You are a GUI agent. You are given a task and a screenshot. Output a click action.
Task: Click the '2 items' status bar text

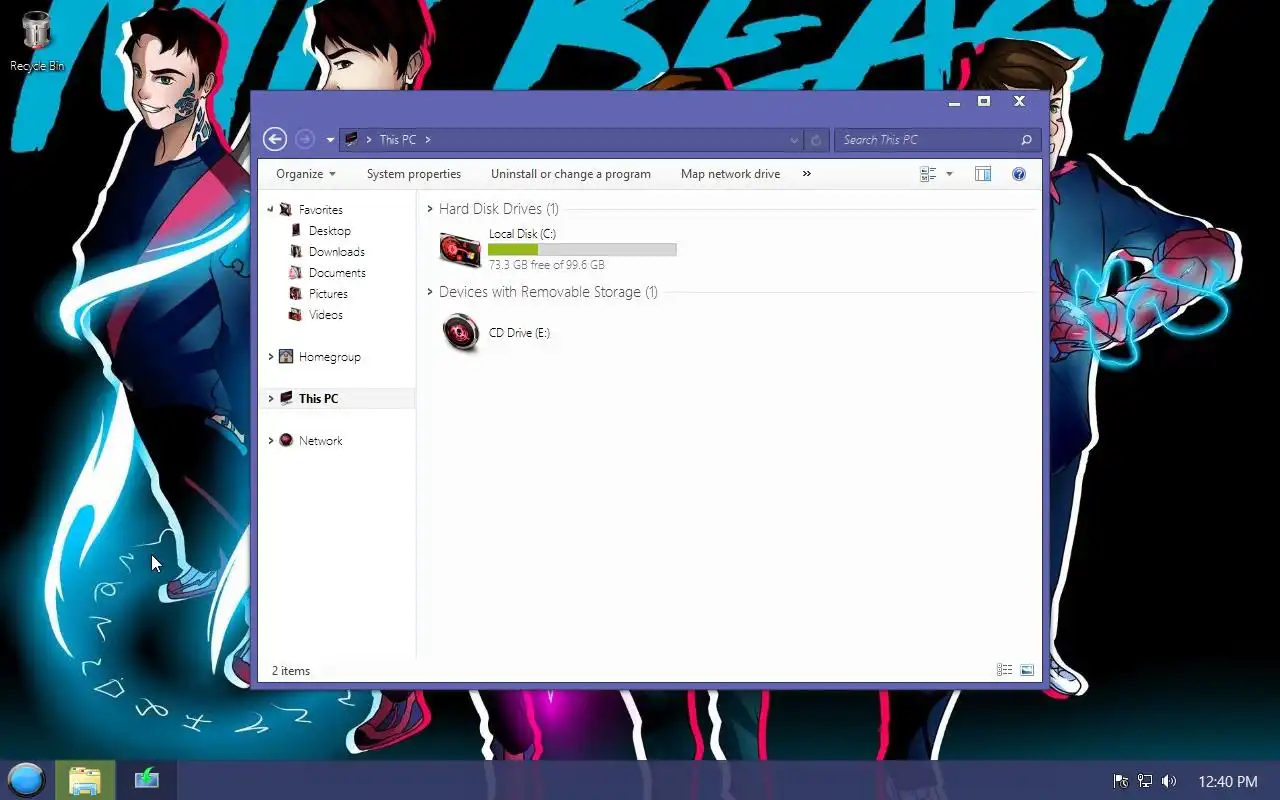(x=291, y=671)
